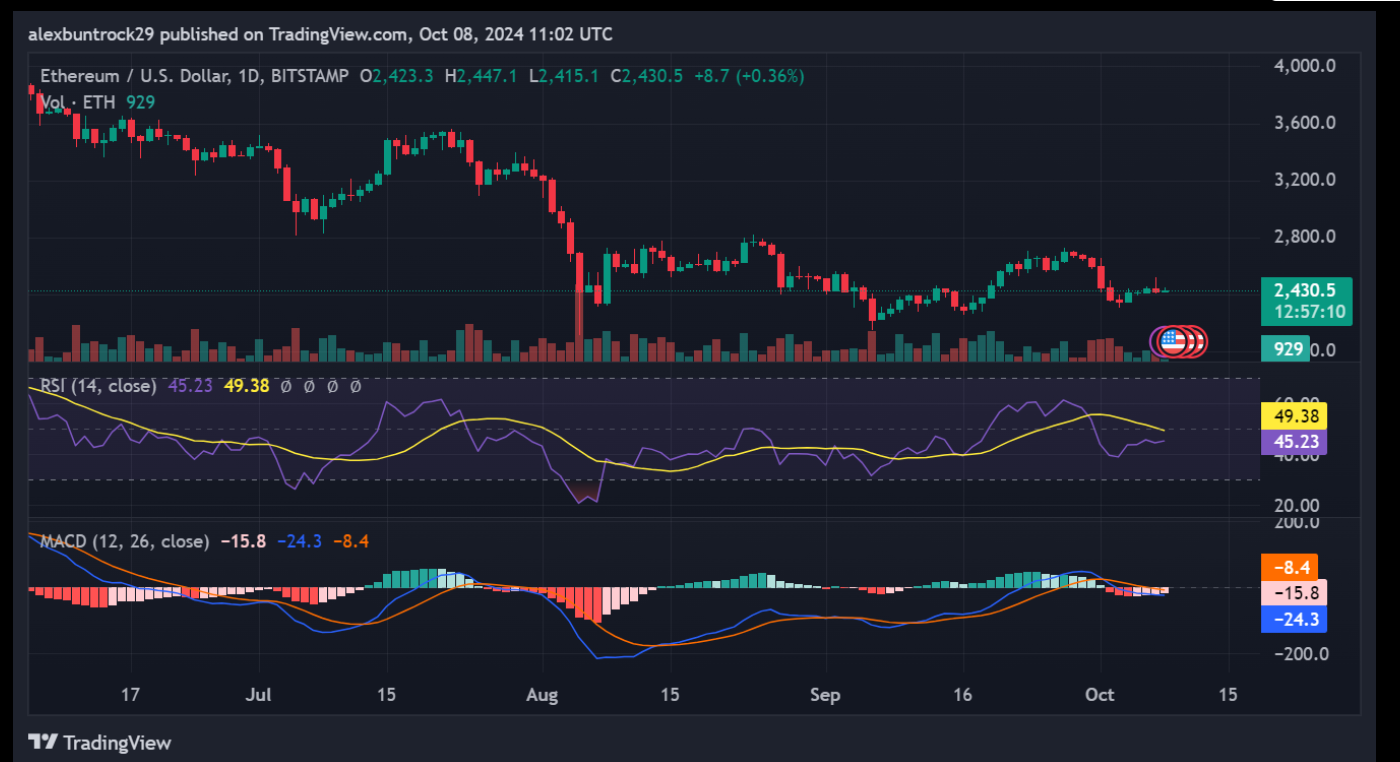Click the high value H2,447.1
This screenshot has width=1400, height=762.
tap(481, 76)
